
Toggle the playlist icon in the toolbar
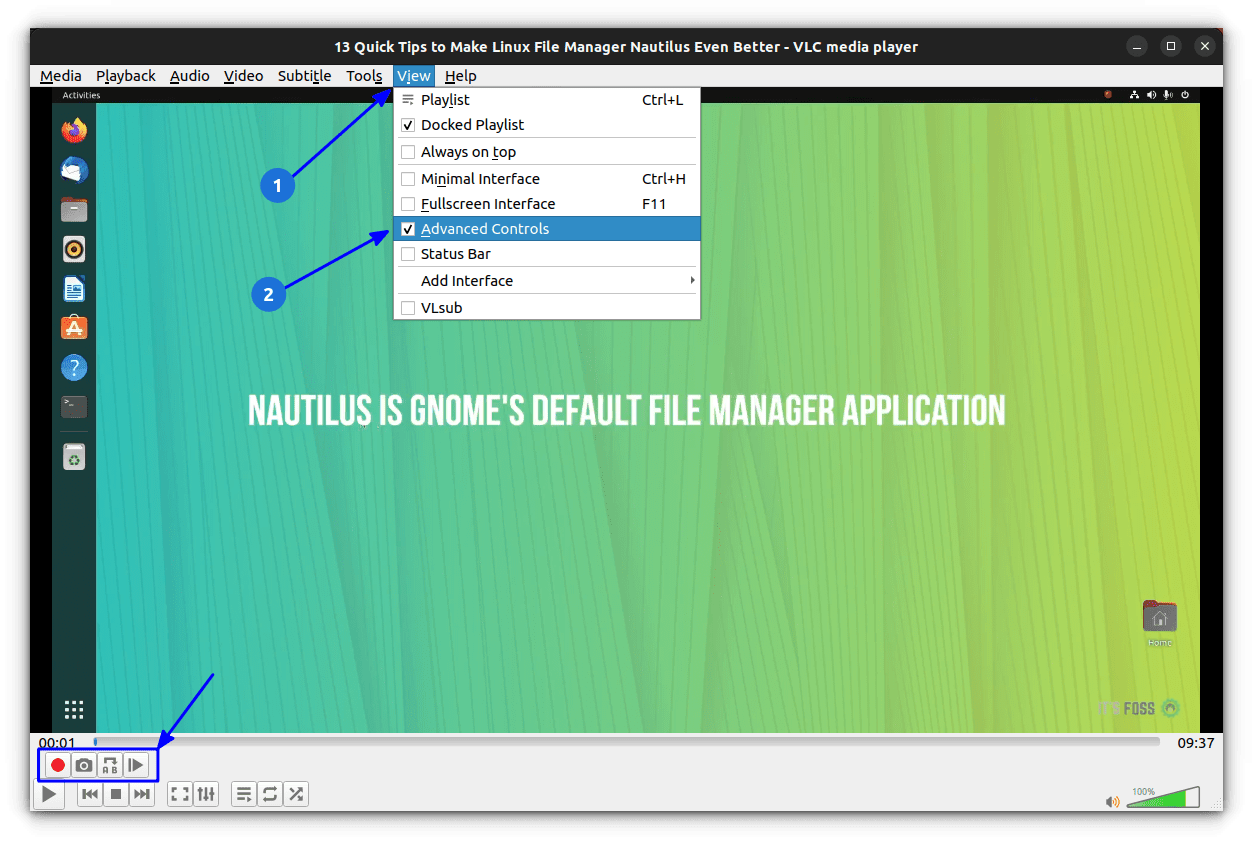click(x=244, y=795)
